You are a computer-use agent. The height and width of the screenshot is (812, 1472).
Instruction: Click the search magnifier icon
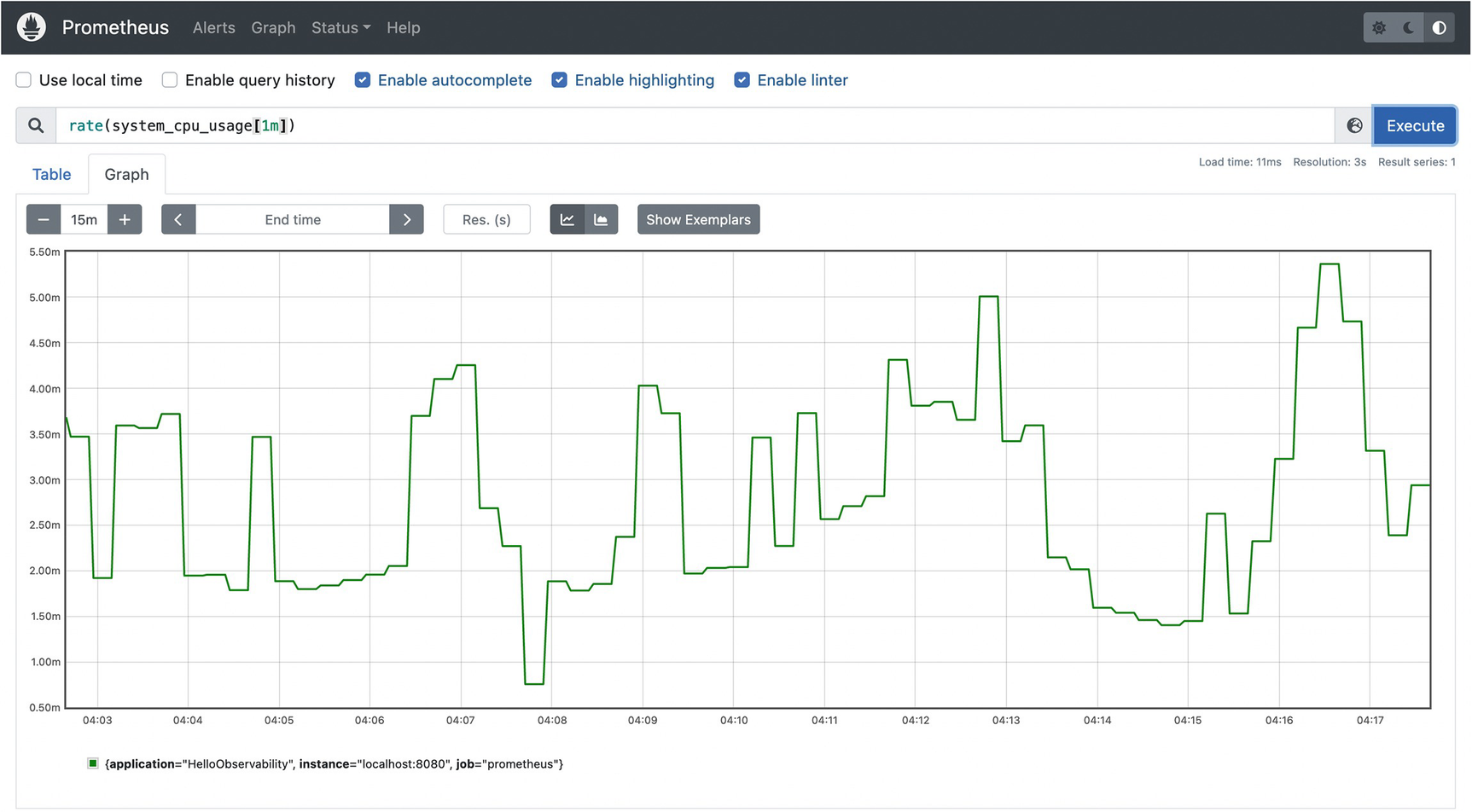point(36,125)
